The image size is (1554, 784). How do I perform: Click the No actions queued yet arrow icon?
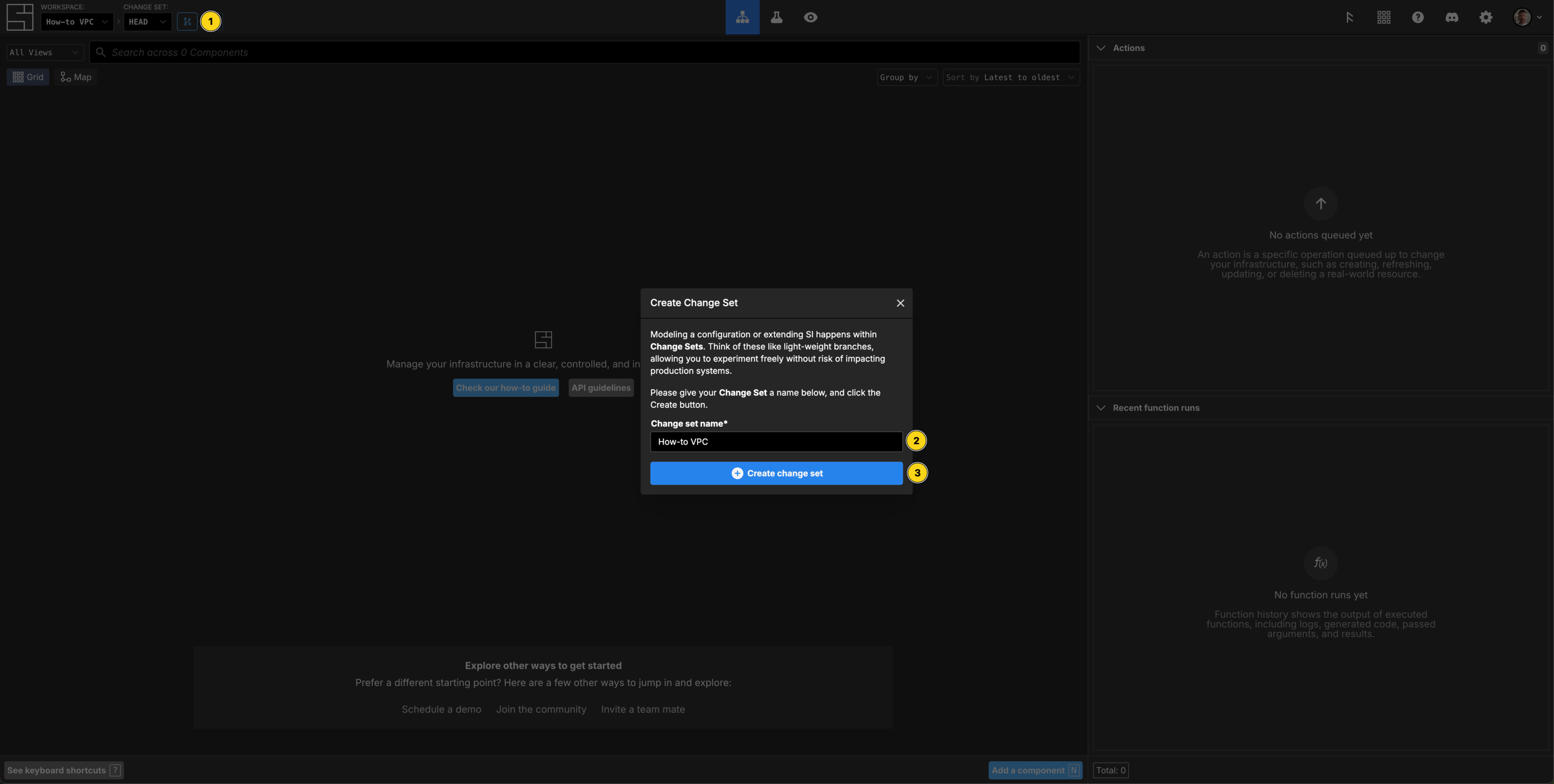click(x=1321, y=204)
